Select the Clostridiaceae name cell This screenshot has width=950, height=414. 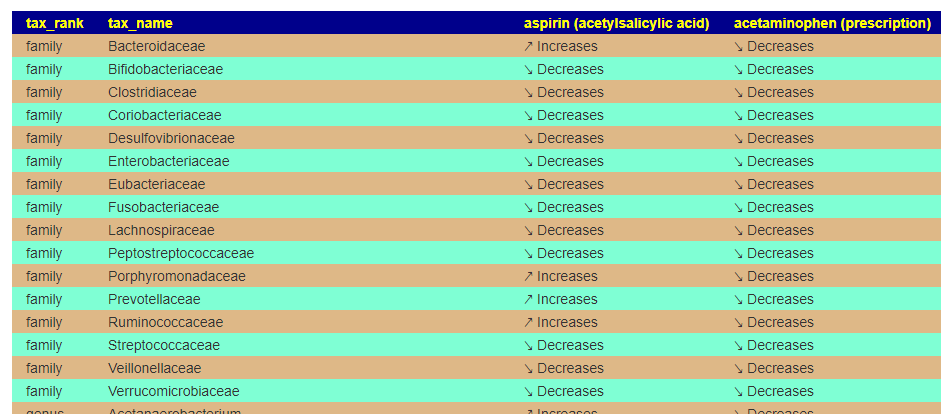coord(152,92)
